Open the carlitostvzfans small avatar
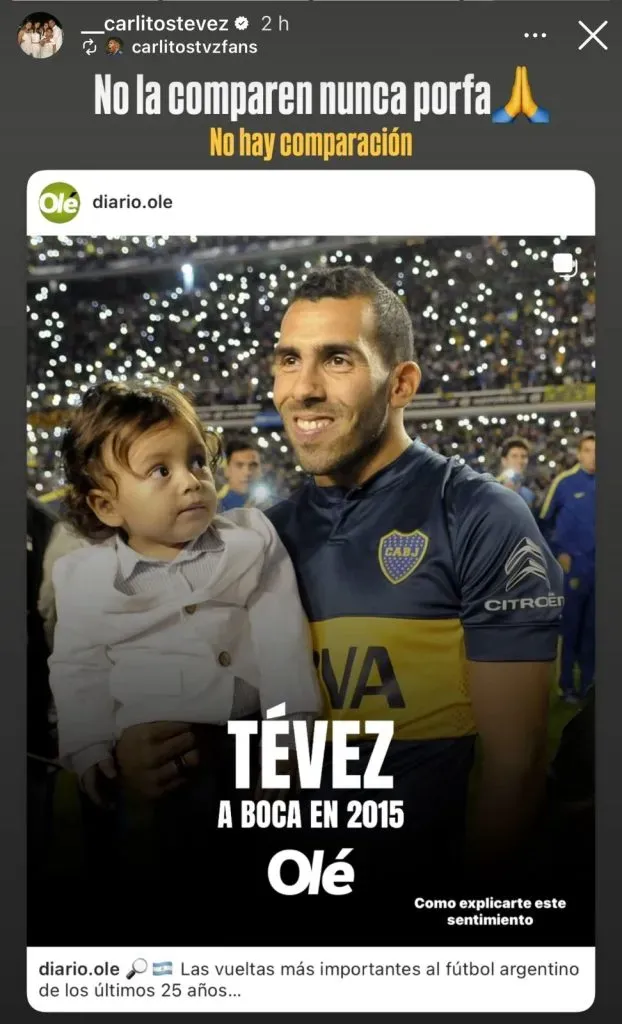622x1024 pixels. point(115,47)
